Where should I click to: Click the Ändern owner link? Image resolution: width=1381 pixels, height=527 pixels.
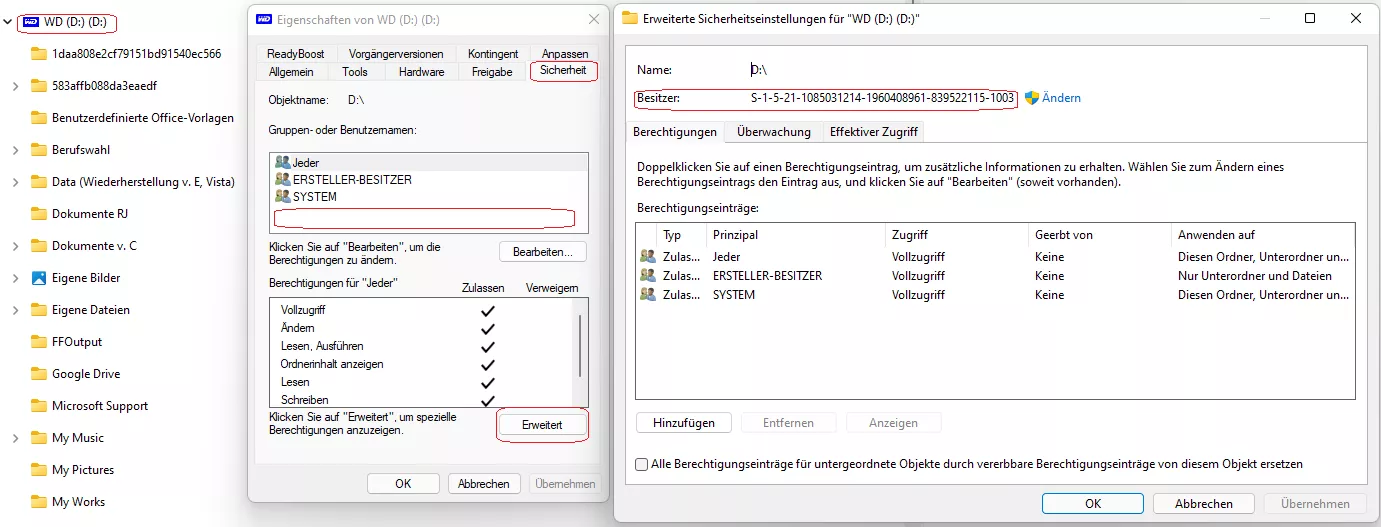pyautogui.click(x=1061, y=98)
